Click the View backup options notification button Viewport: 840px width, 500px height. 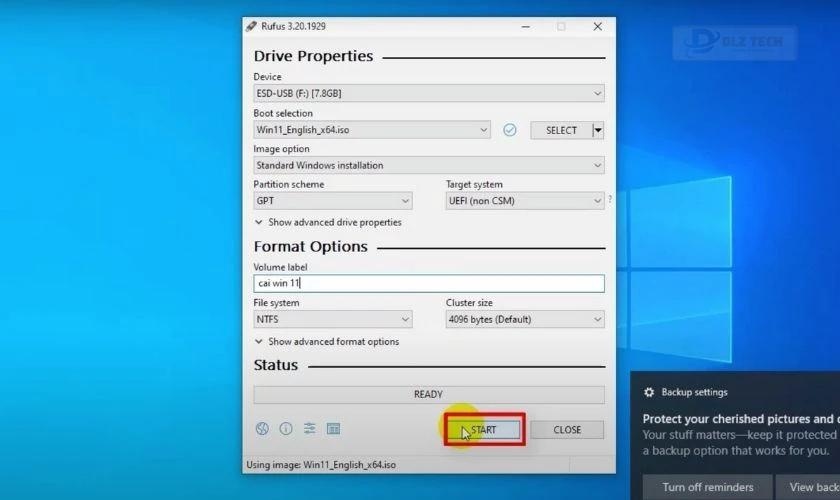tap(808, 487)
